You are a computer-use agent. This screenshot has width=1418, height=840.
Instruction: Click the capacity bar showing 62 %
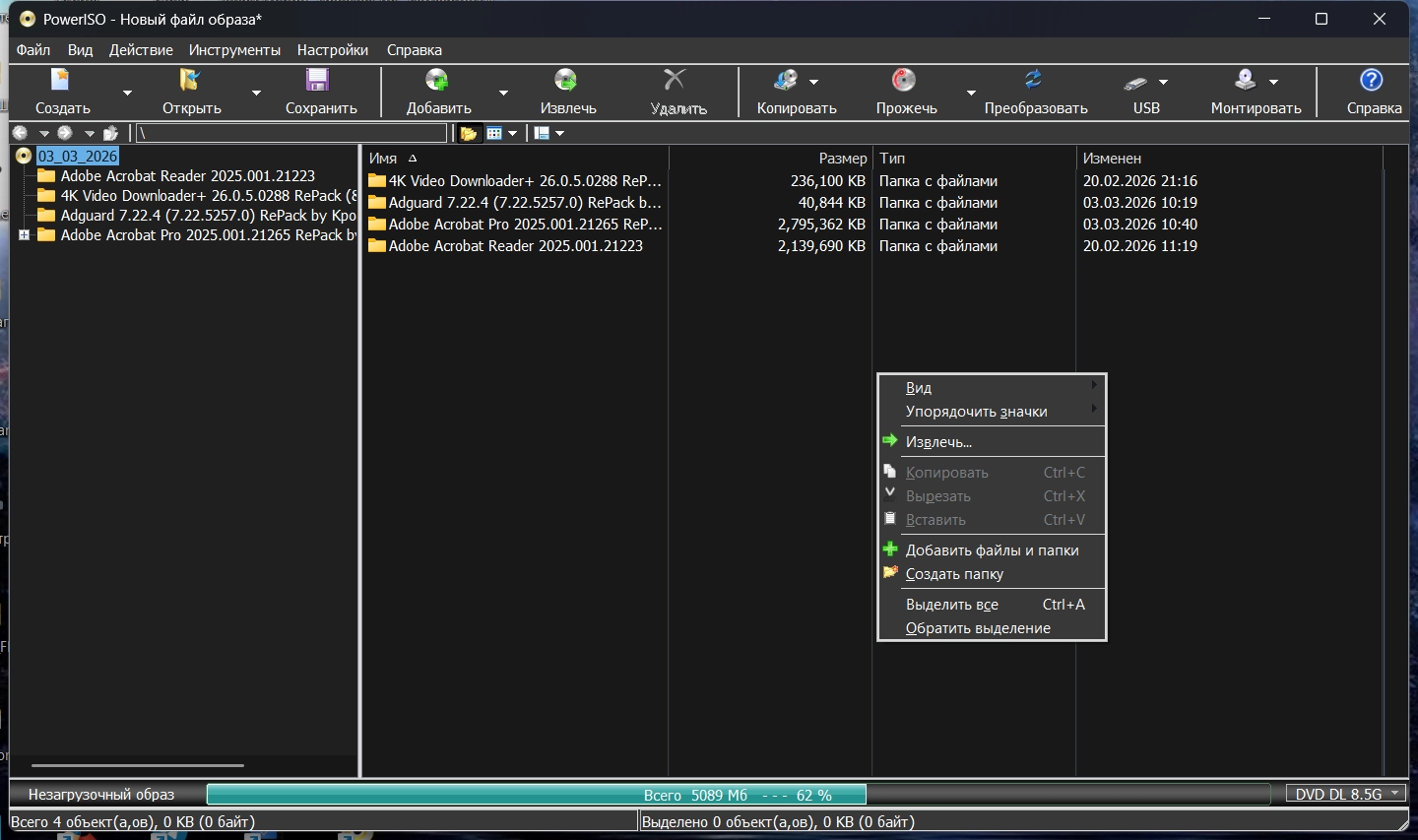pyautogui.click(x=738, y=795)
